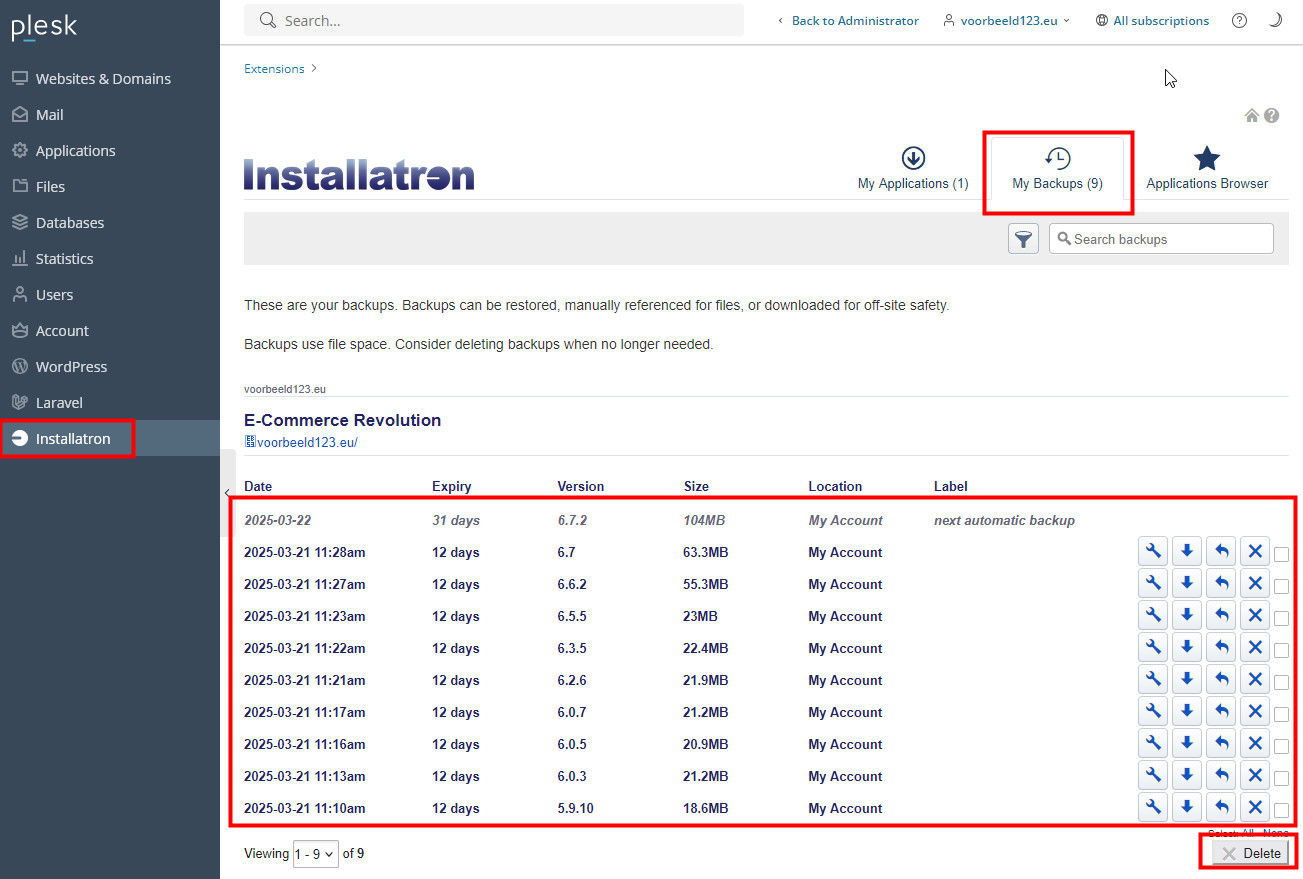Go to Mail in the sidebar
Viewport: 1303px width, 879px height.
[x=50, y=115]
